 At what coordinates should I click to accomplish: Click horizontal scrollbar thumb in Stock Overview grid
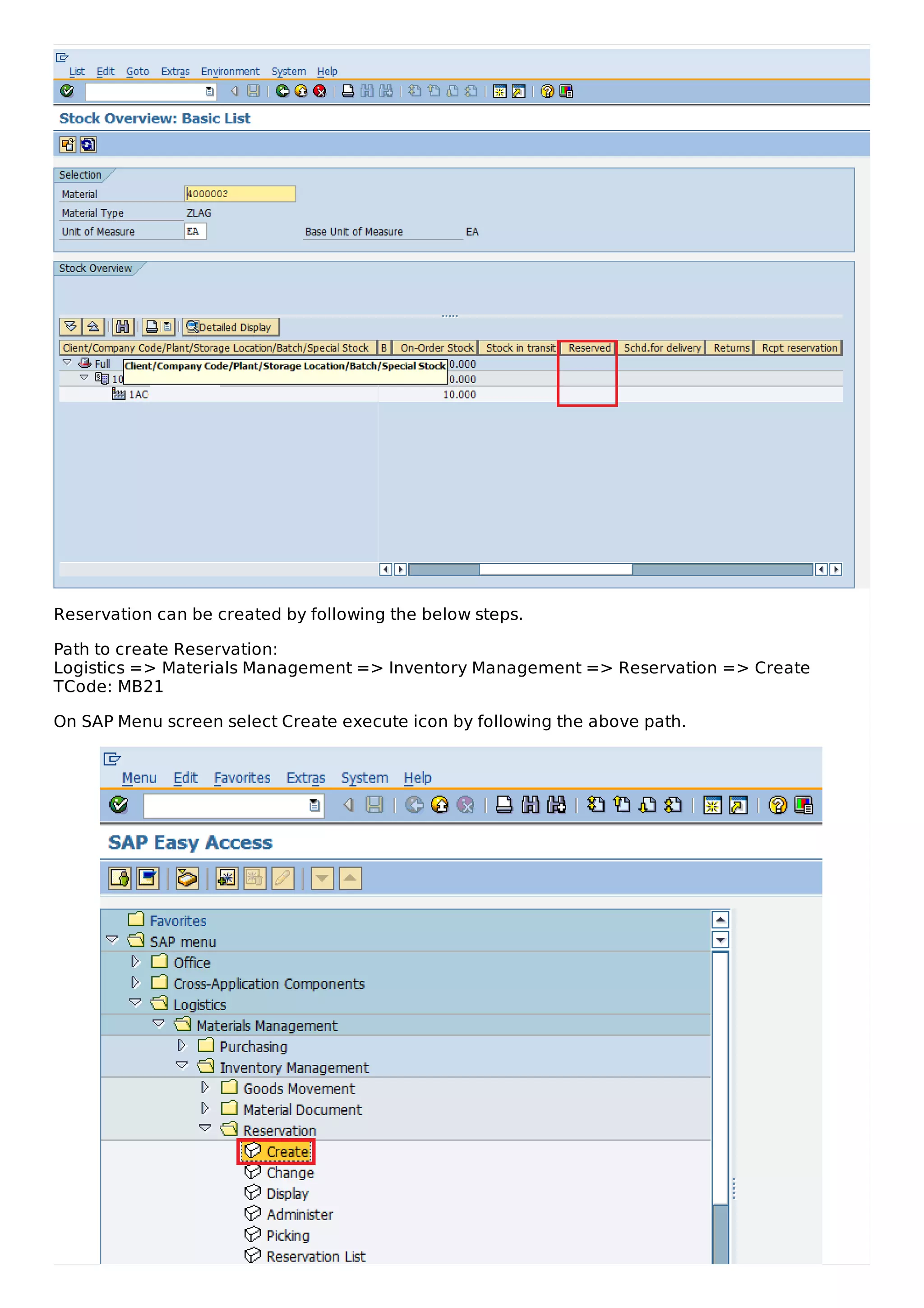556,570
